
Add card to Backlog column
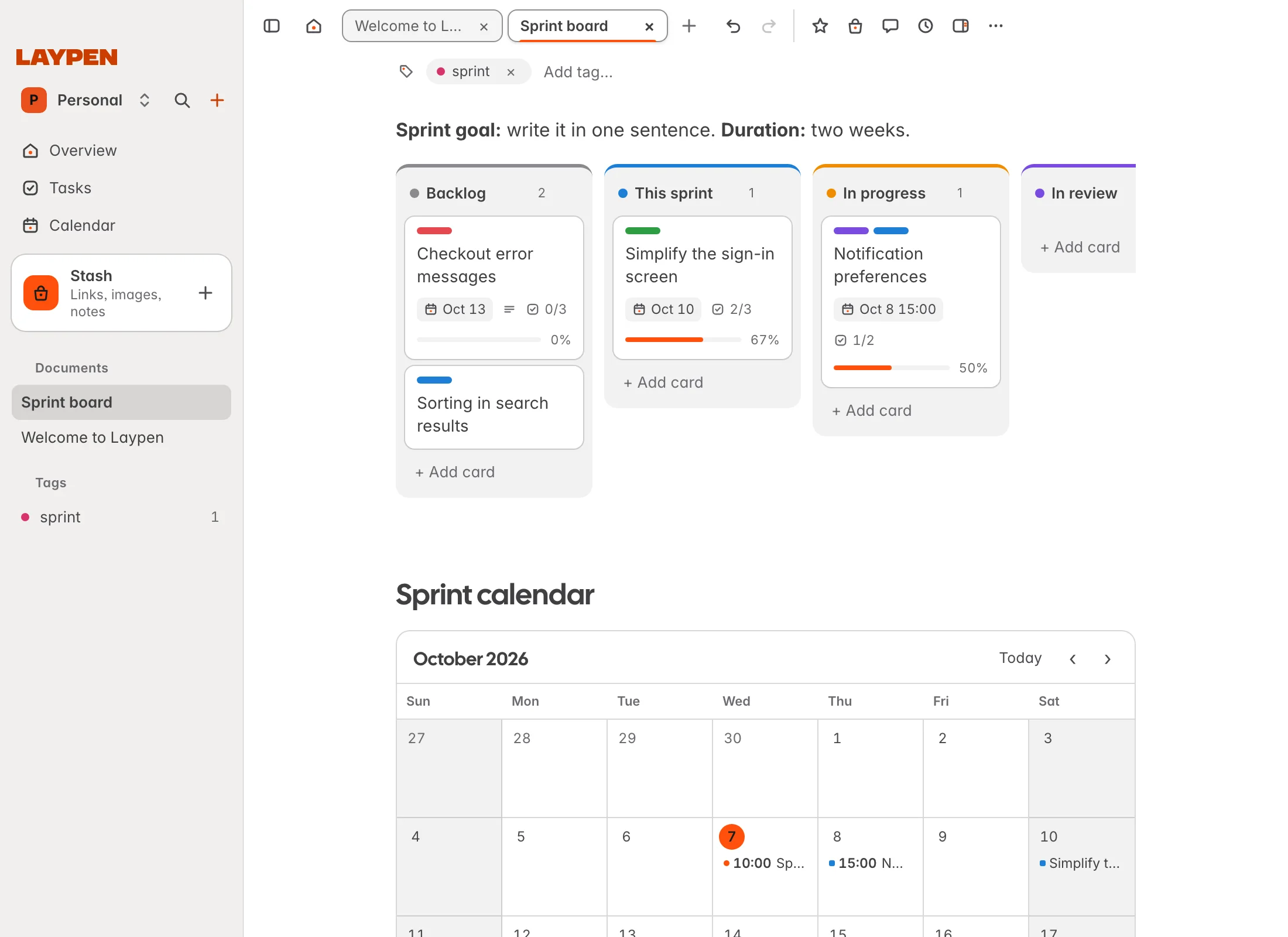455,472
